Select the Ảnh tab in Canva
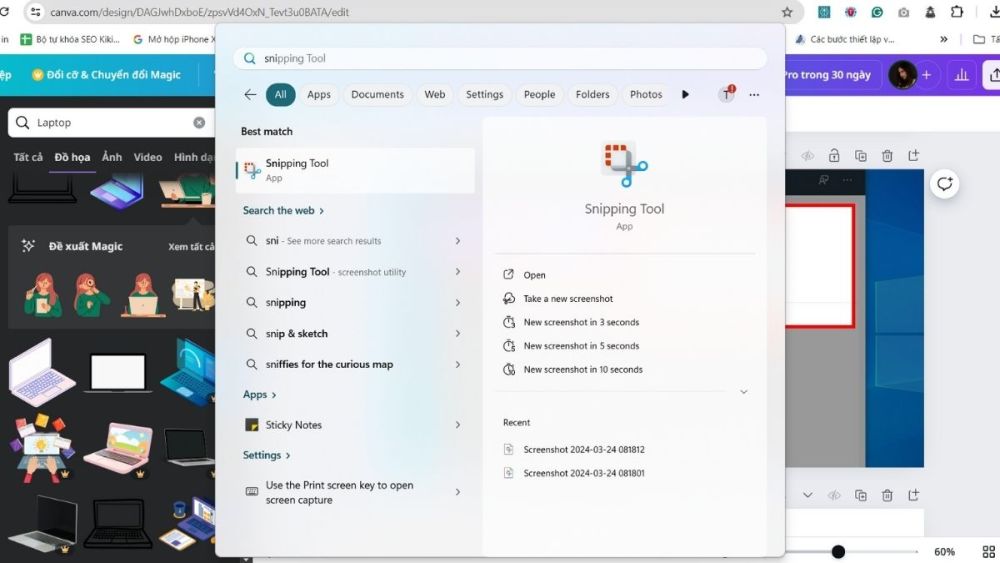The image size is (1000, 563). pos(112,157)
